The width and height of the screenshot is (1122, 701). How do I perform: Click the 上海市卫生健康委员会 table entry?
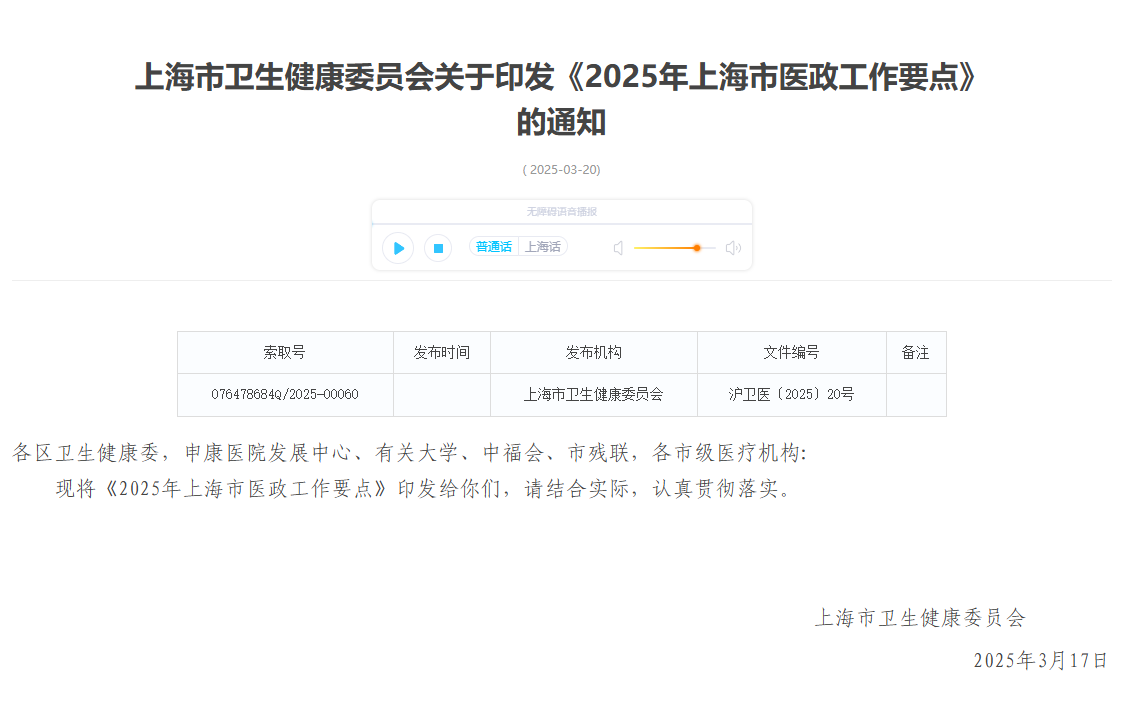595,394
